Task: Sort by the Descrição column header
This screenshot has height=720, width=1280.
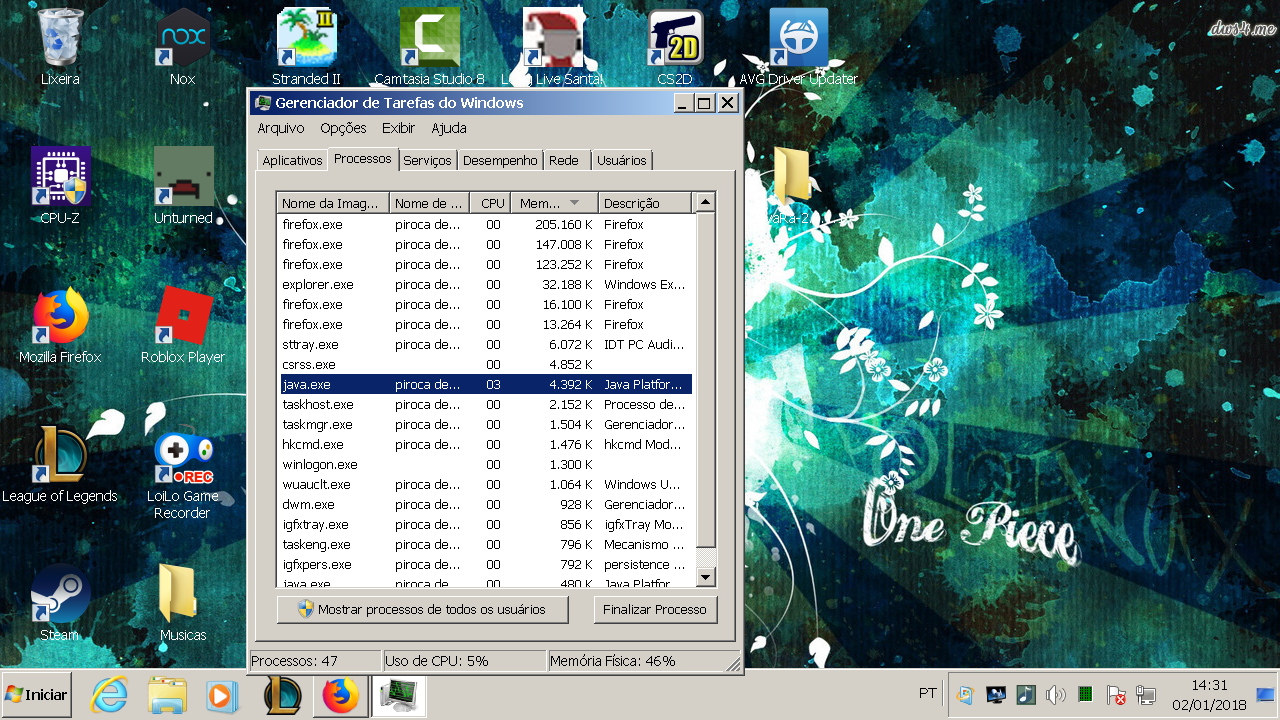Action: pyautogui.click(x=645, y=203)
